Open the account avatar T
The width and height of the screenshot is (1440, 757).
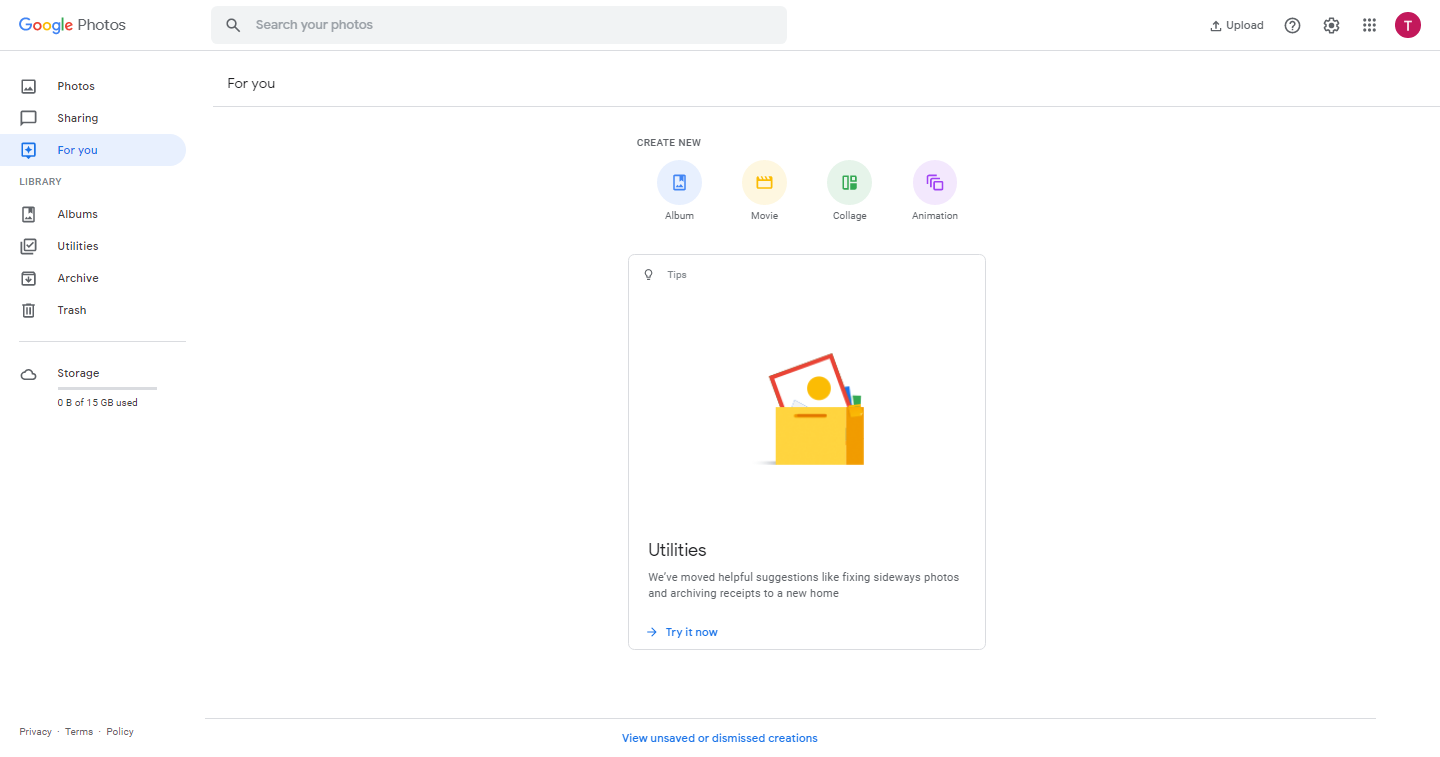tap(1407, 26)
